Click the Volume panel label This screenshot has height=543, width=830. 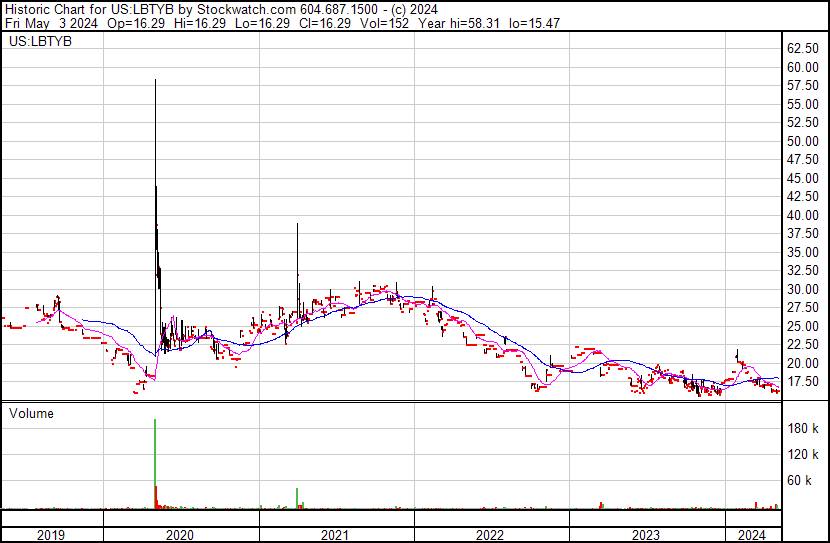(x=31, y=413)
